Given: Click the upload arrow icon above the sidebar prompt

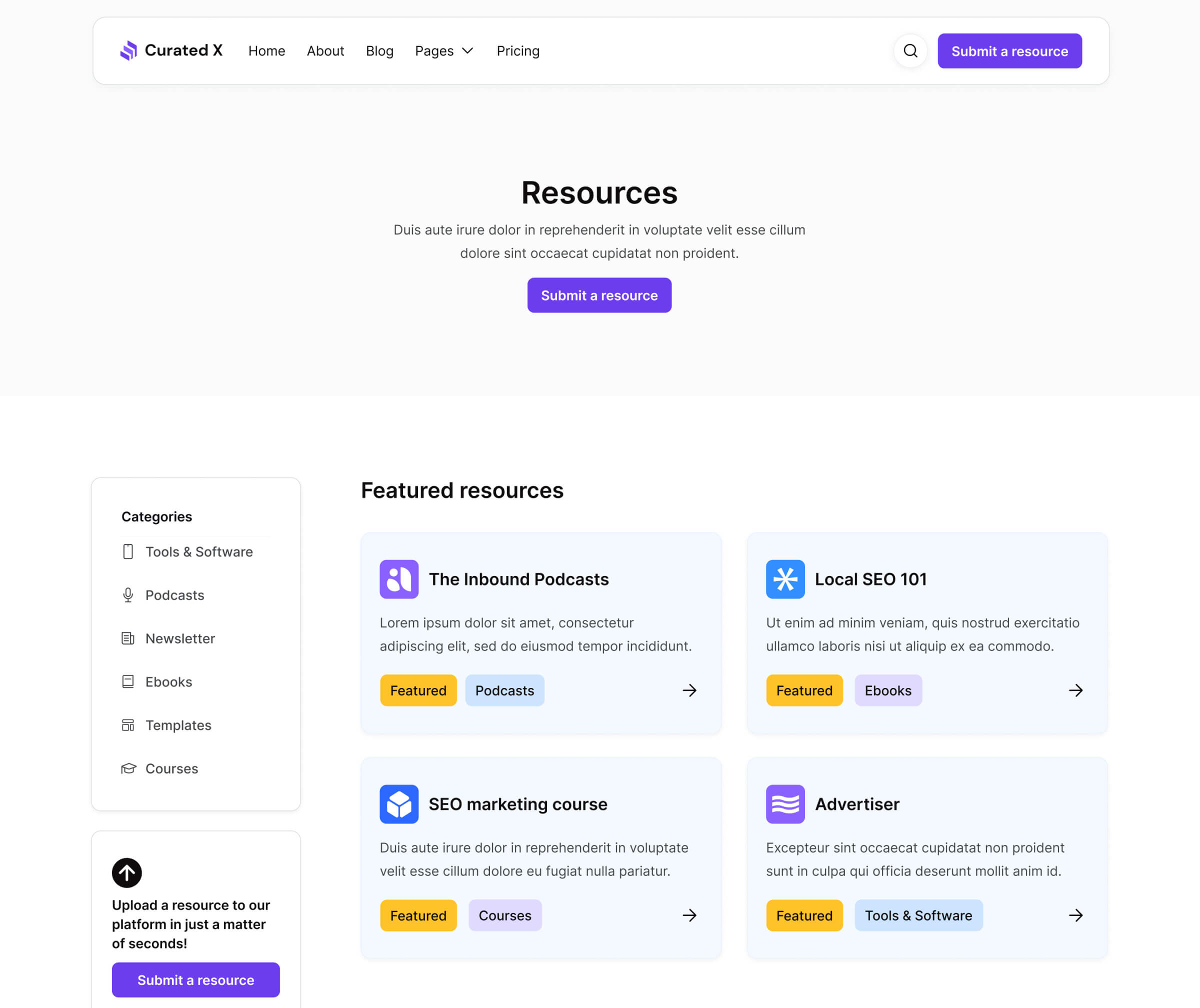Looking at the screenshot, I should point(126,872).
